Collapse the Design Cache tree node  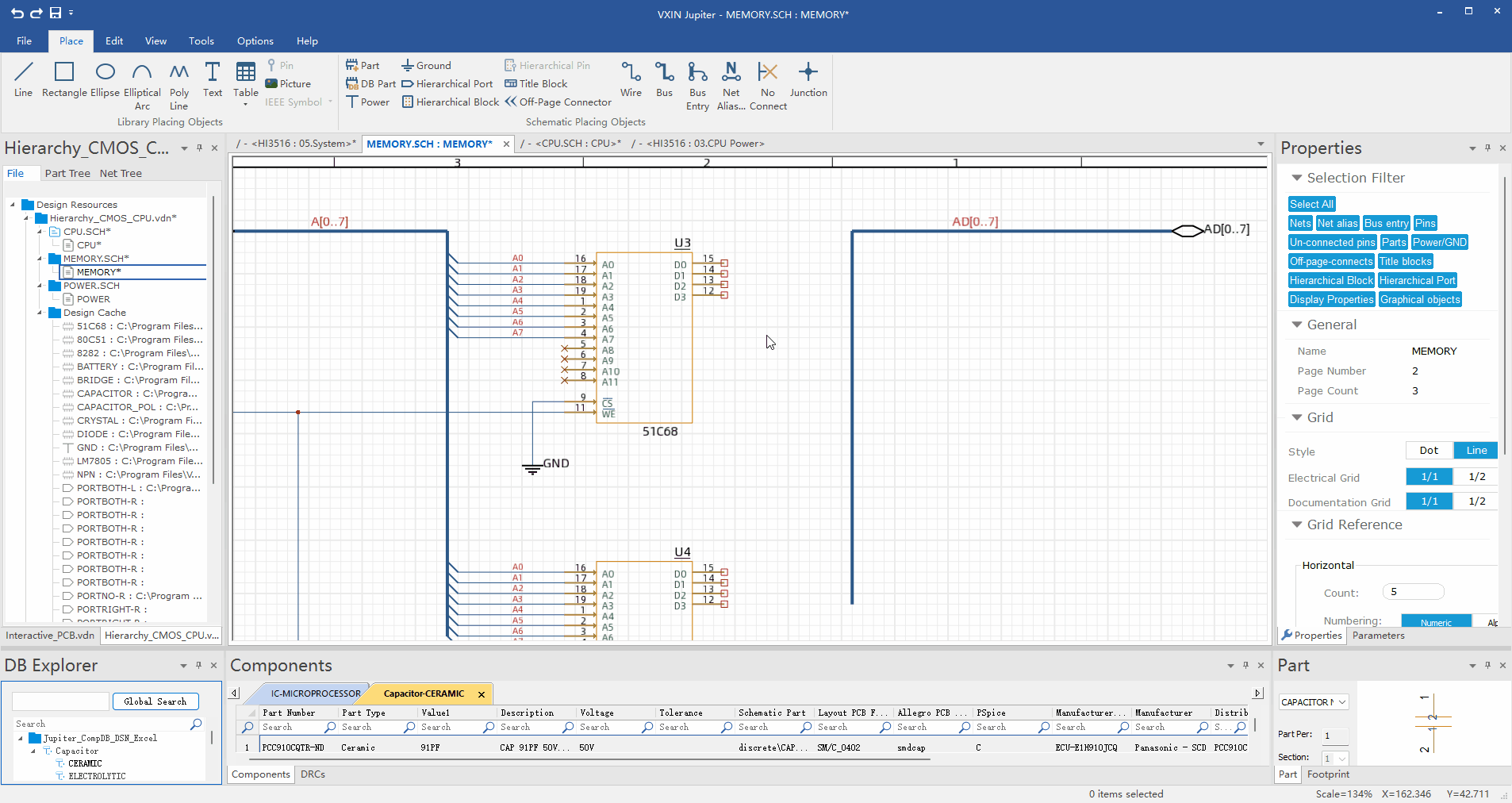[x=40, y=313]
